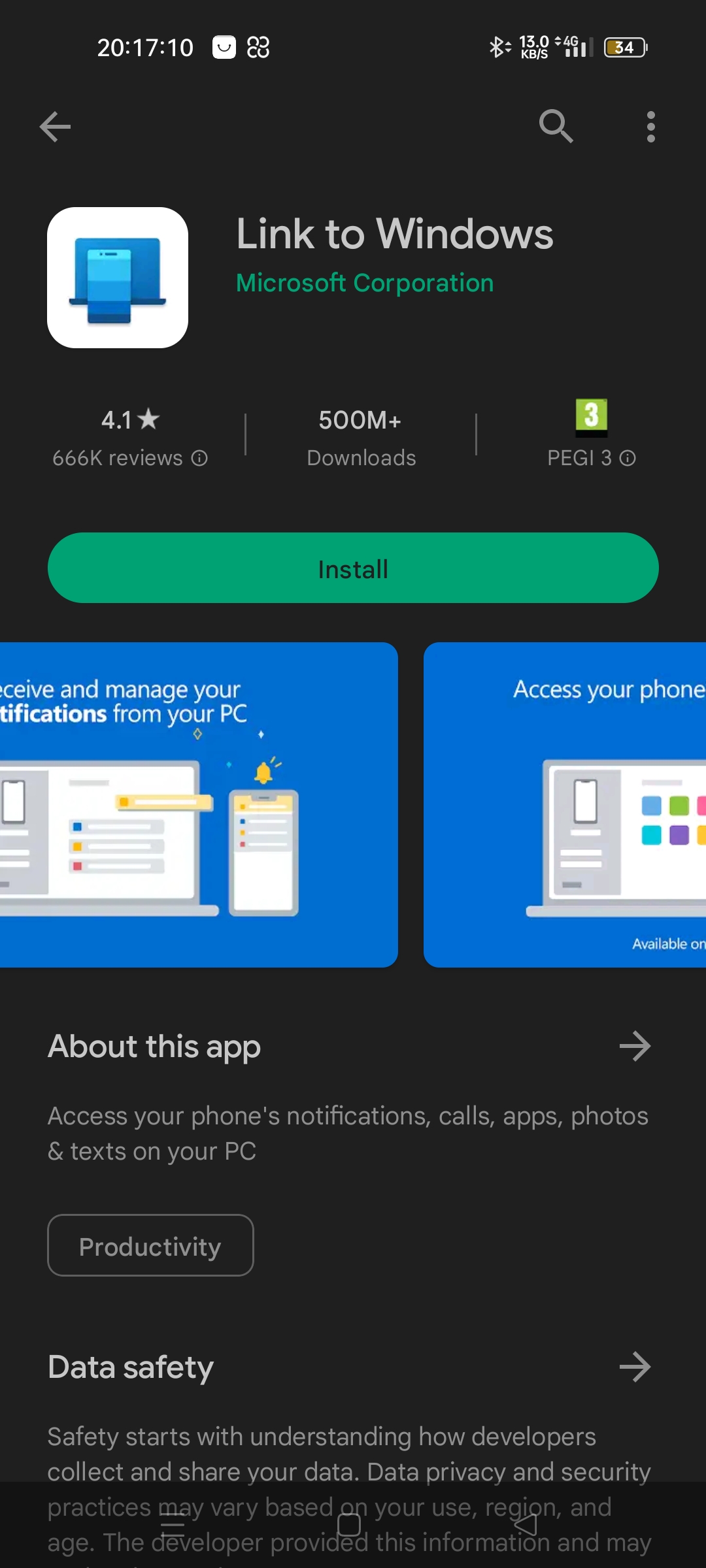Tap the Downloads label
The width and height of the screenshot is (706, 1568).
[x=361, y=459]
